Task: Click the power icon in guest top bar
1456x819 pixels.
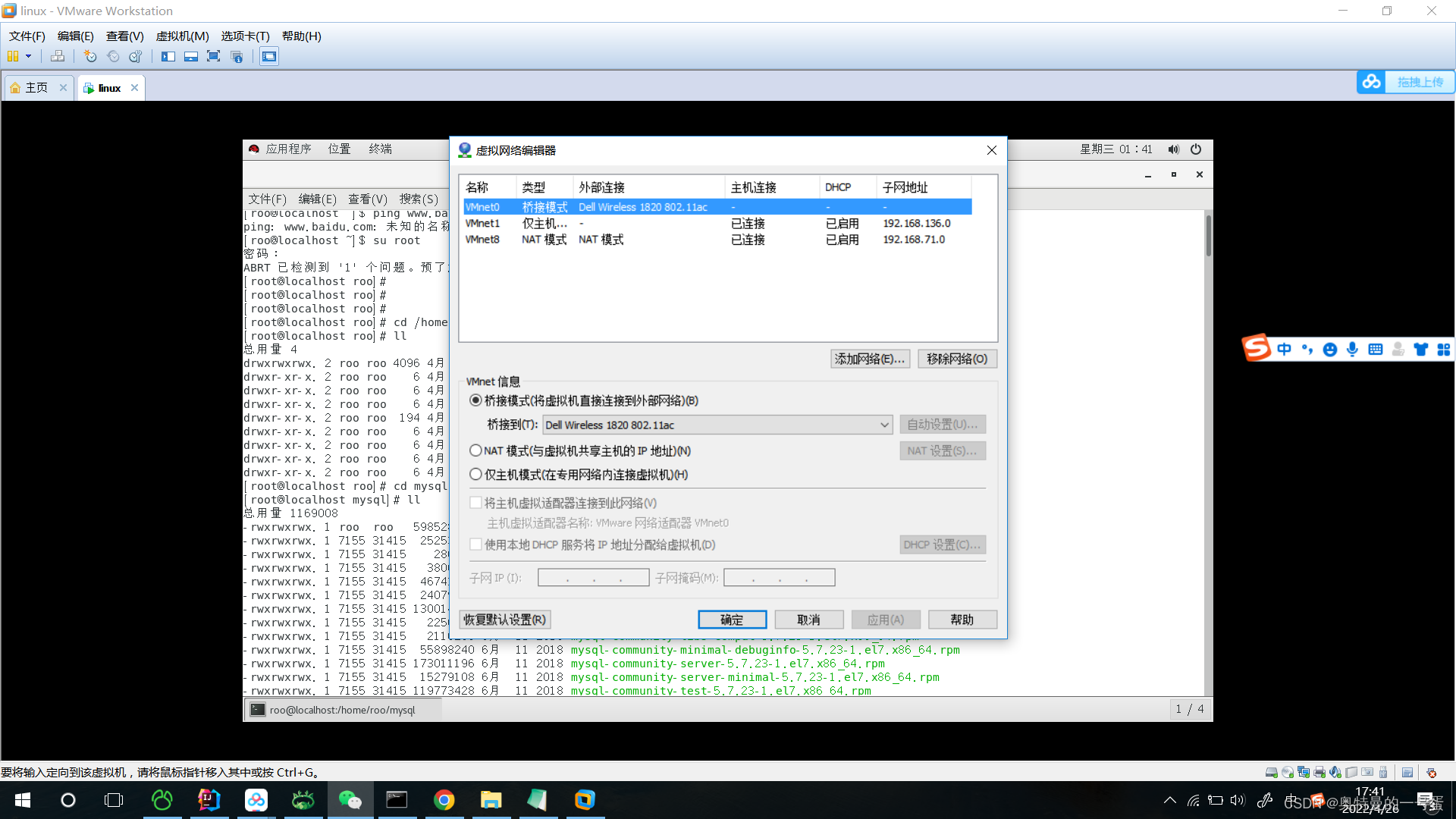Action: tap(1196, 149)
